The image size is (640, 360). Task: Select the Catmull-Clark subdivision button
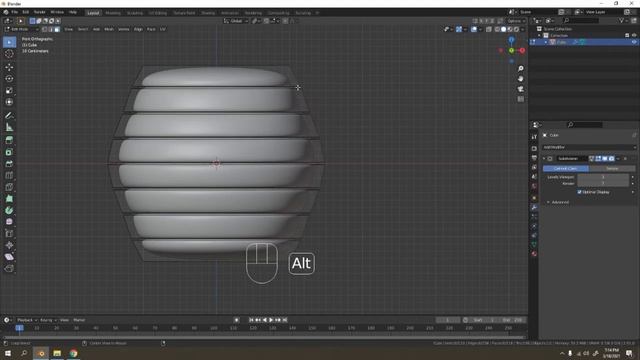[566, 169]
